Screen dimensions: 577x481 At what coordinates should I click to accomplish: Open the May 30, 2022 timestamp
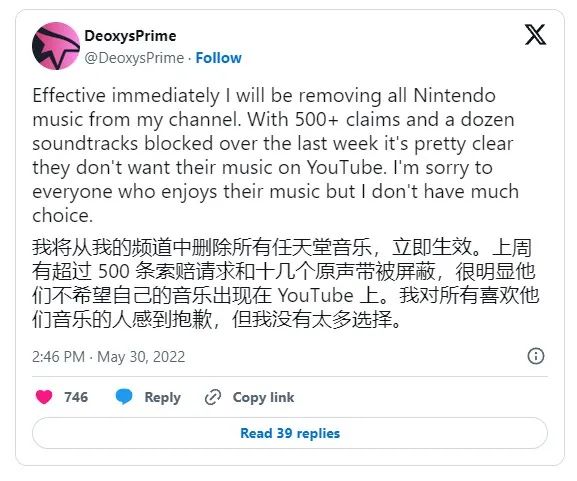pos(141,357)
